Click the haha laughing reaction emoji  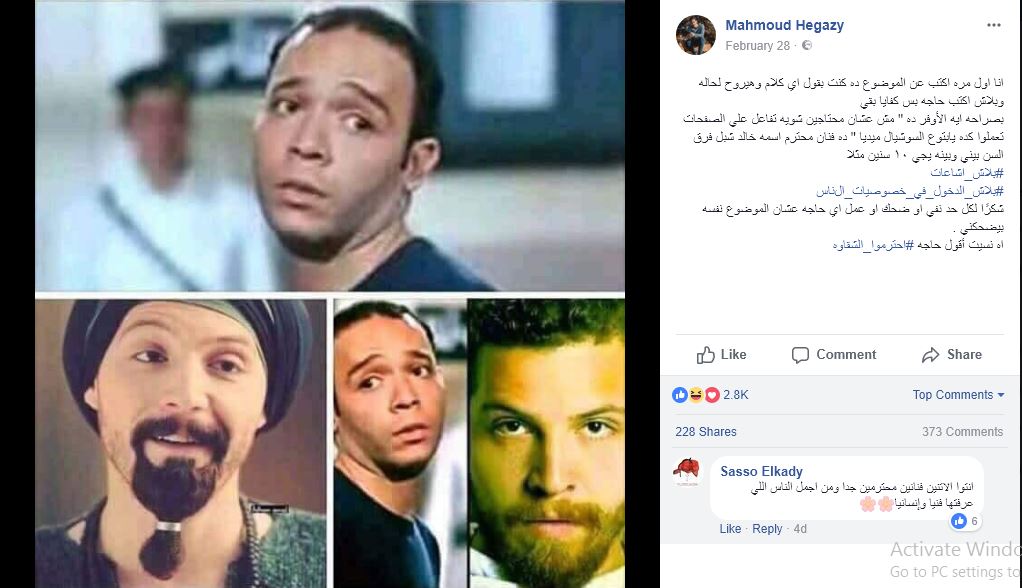pyautogui.click(x=695, y=395)
